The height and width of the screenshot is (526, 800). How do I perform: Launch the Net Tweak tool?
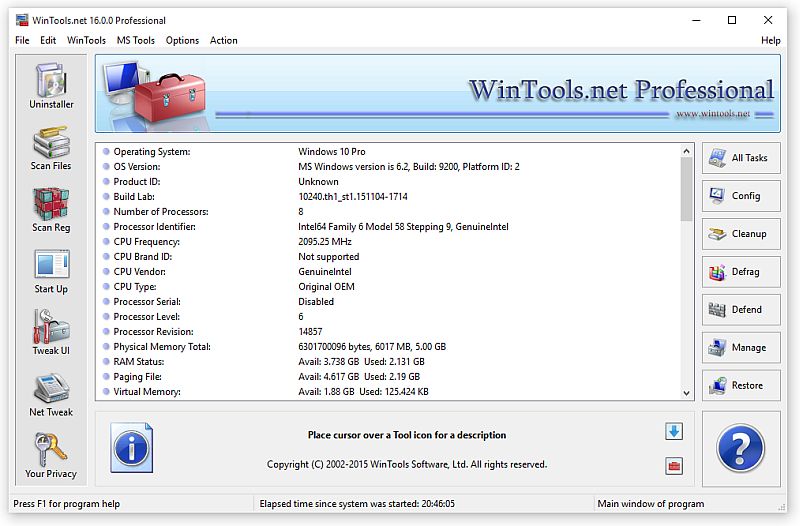[50, 394]
